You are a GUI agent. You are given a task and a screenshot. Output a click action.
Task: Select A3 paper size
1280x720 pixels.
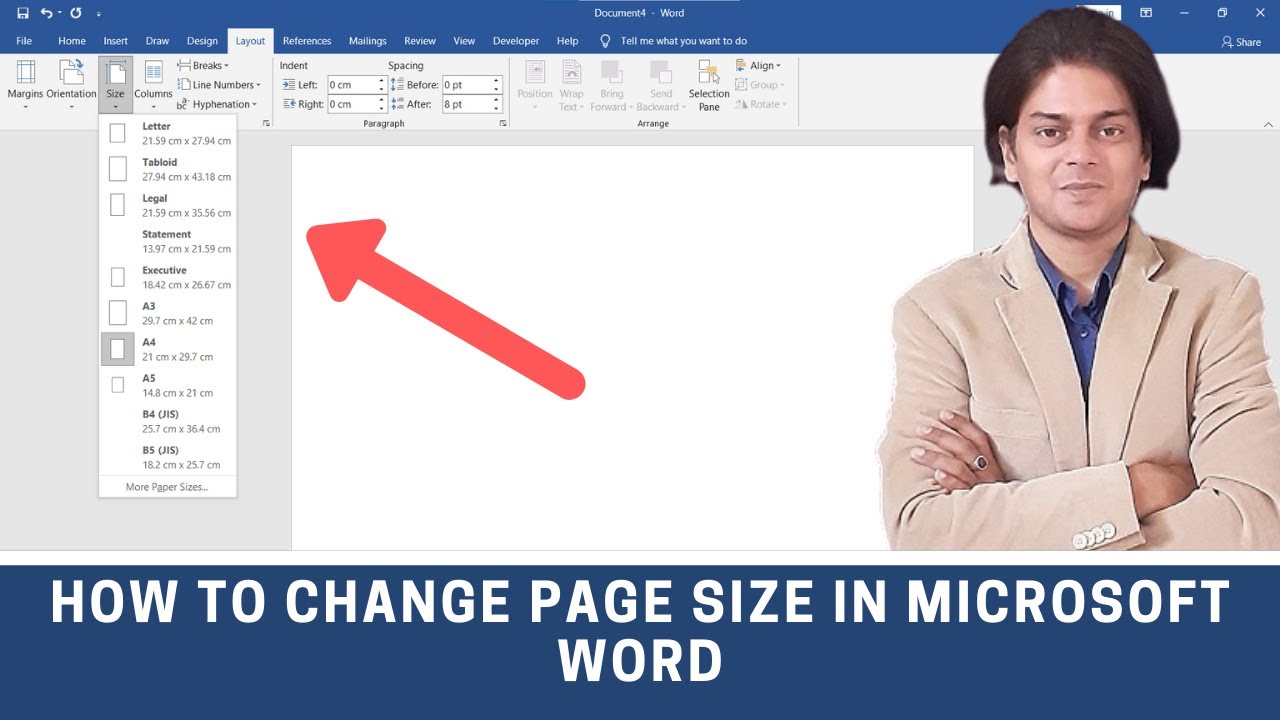(x=168, y=313)
